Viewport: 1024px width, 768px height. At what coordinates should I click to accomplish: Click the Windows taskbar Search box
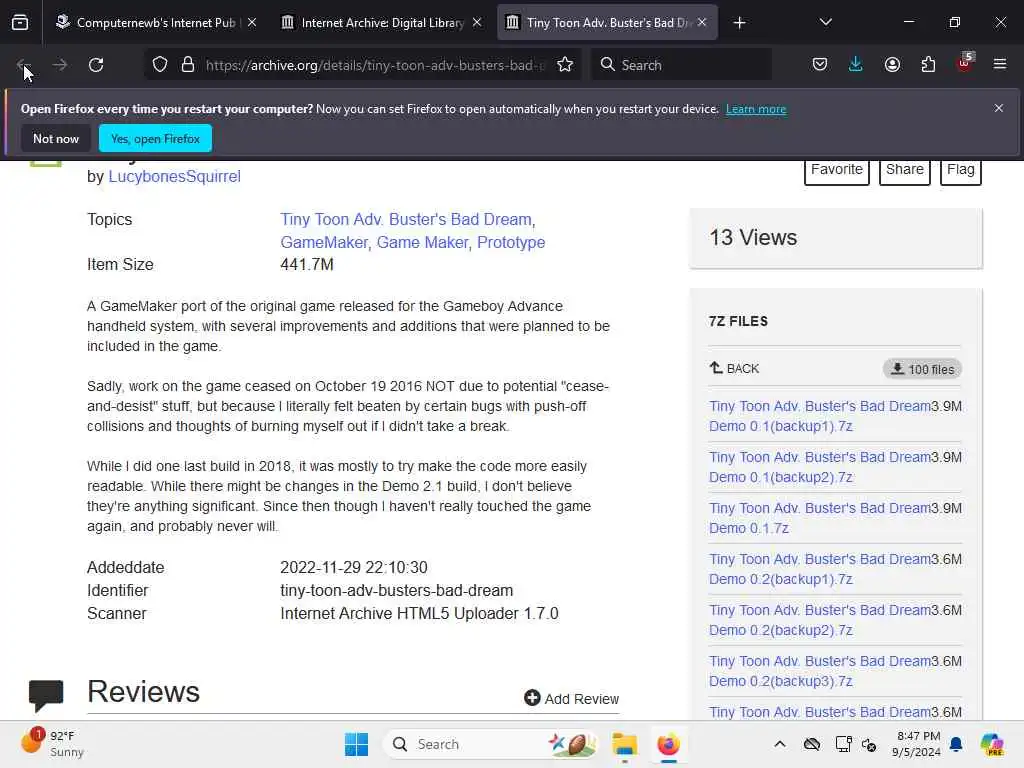coord(492,744)
